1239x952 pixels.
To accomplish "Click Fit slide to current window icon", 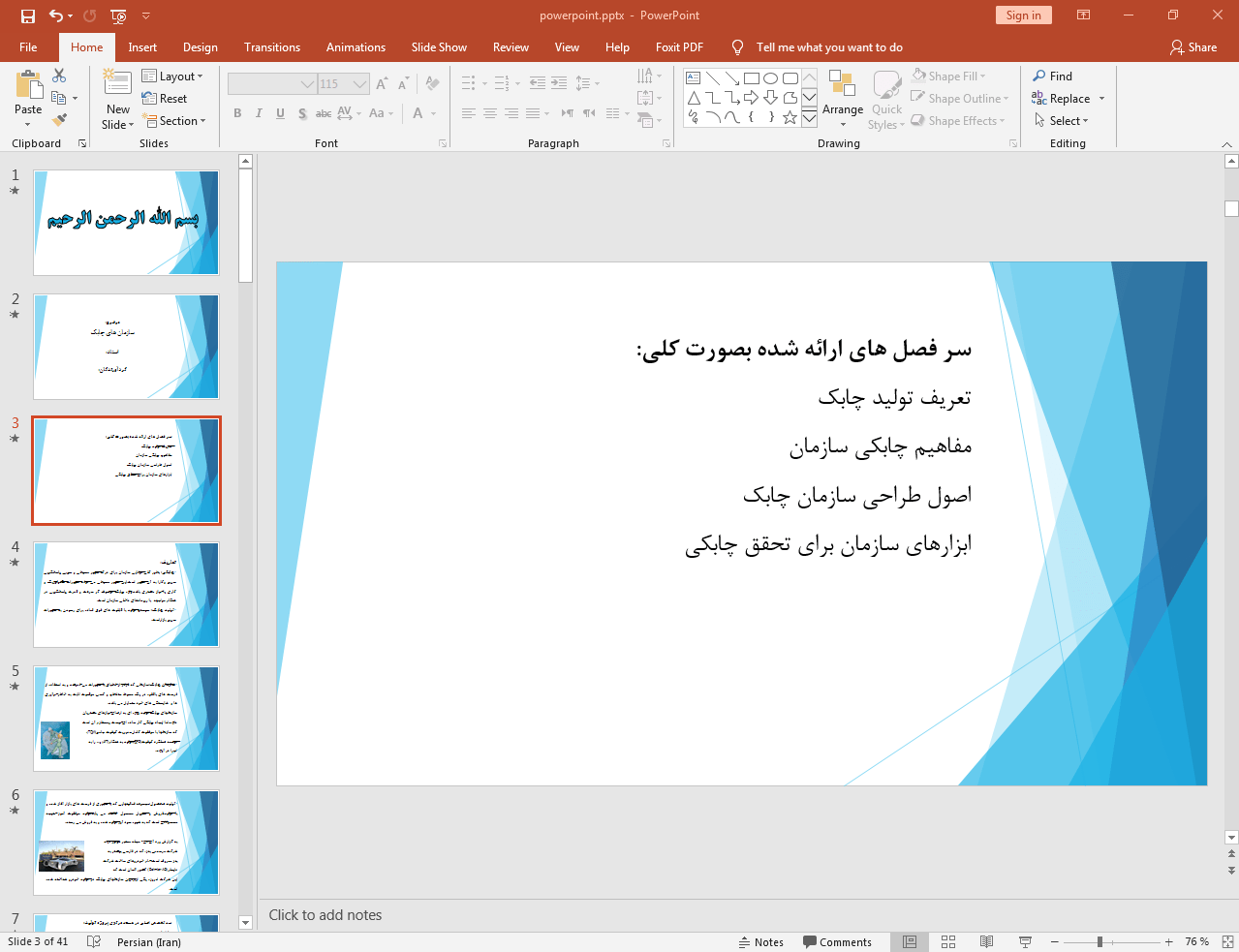I will [1227, 941].
